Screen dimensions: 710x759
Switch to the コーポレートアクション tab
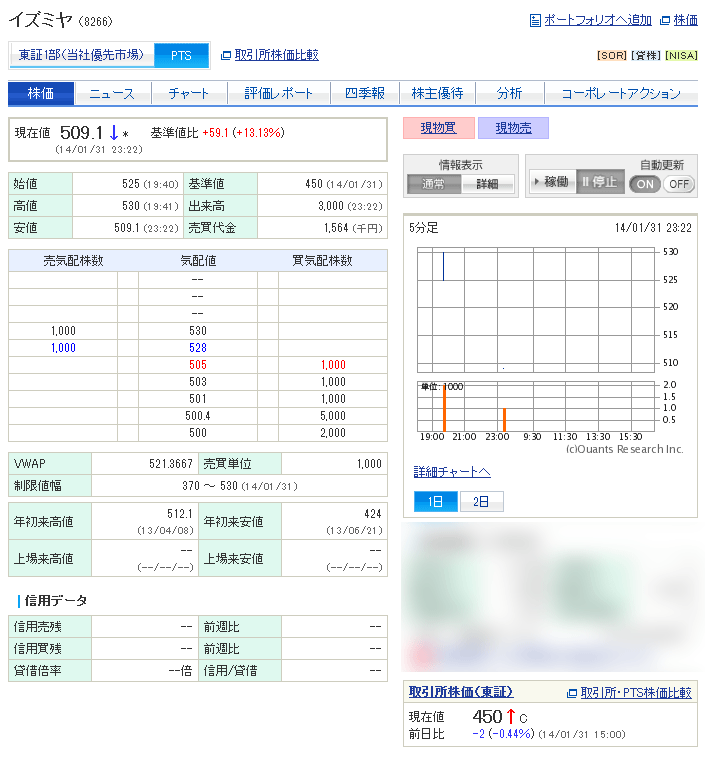pos(621,93)
